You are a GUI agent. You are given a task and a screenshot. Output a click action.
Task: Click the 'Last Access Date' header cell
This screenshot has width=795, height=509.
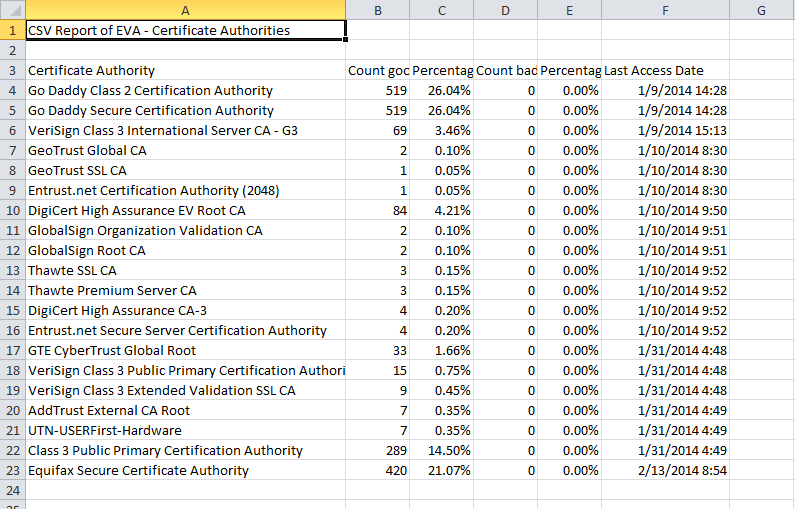click(x=665, y=70)
